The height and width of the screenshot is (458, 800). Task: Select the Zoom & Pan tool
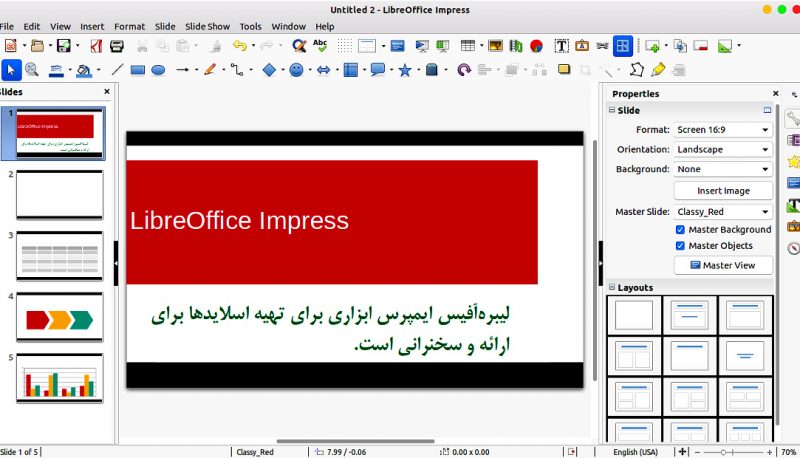tap(32, 70)
